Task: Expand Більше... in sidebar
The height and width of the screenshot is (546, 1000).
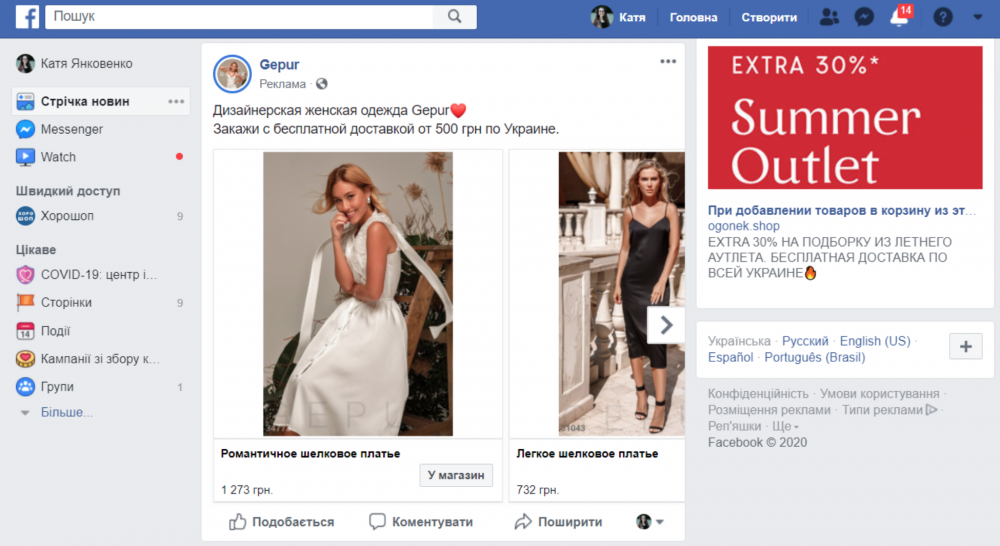Action: click(66, 413)
